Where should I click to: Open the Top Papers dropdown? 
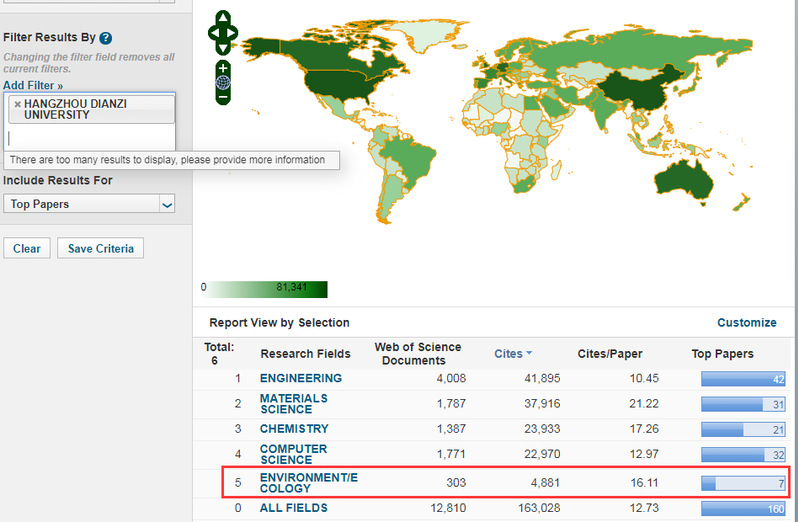coord(167,204)
